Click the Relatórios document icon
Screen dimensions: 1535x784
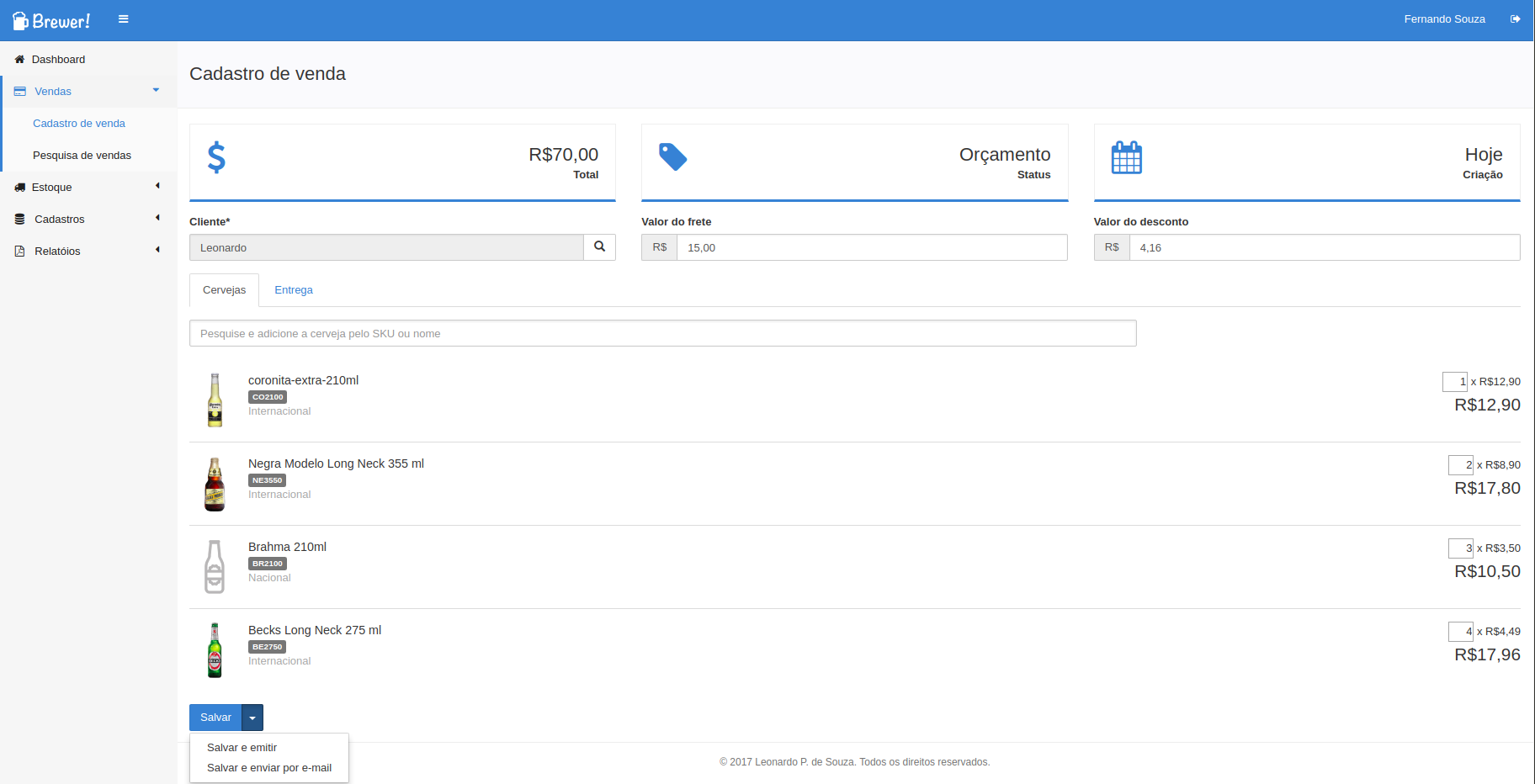(20, 252)
